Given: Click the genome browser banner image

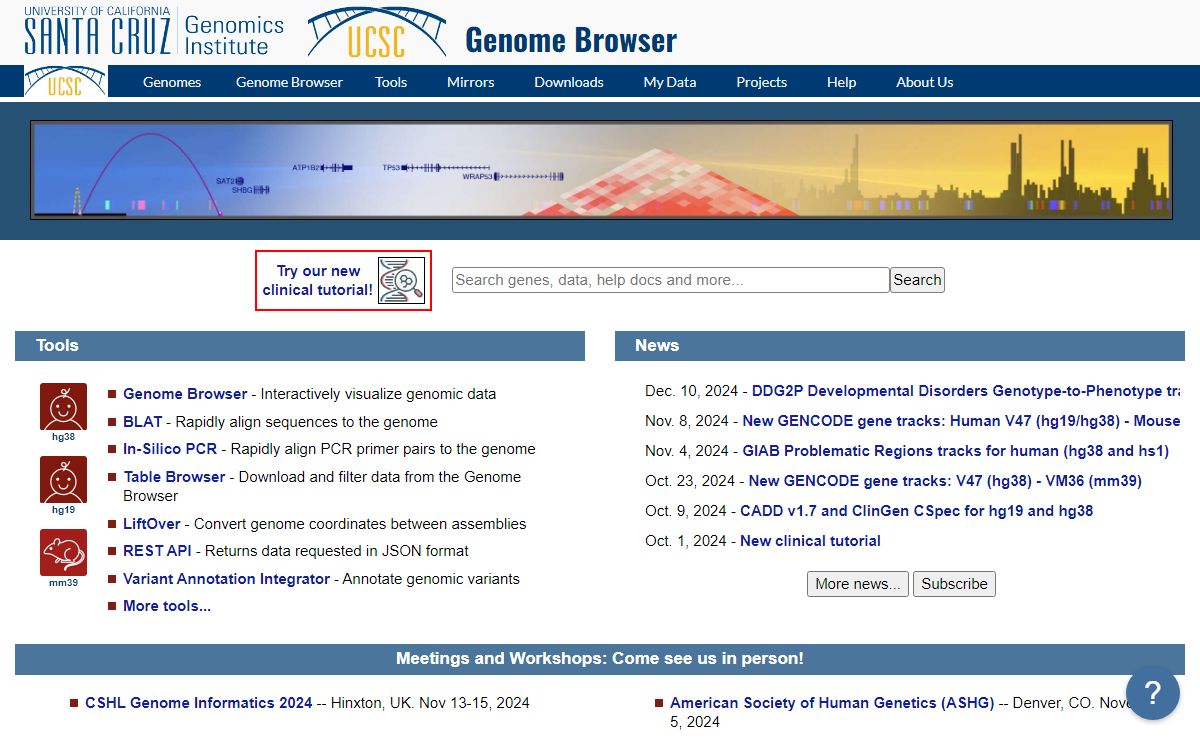Looking at the screenshot, I should pos(600,169).
